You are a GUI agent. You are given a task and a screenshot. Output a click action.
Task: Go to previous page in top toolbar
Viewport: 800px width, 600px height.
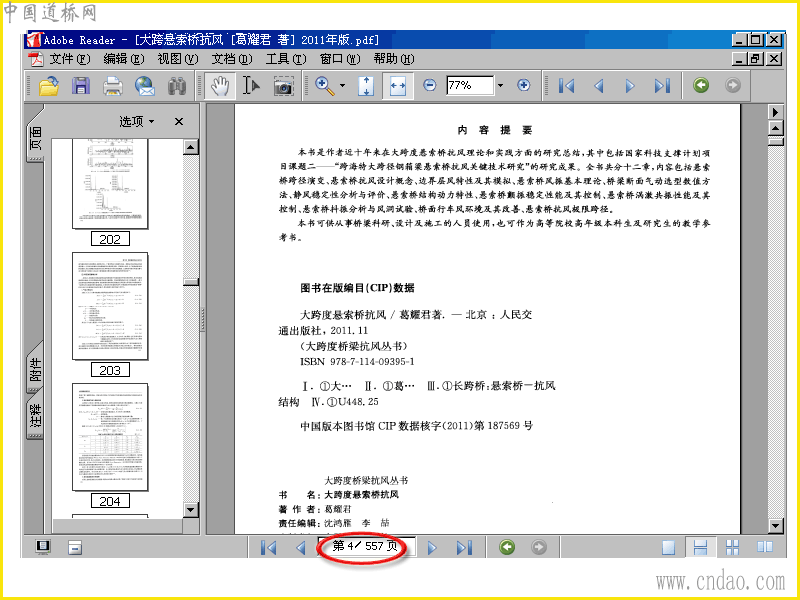click(599, 86)
